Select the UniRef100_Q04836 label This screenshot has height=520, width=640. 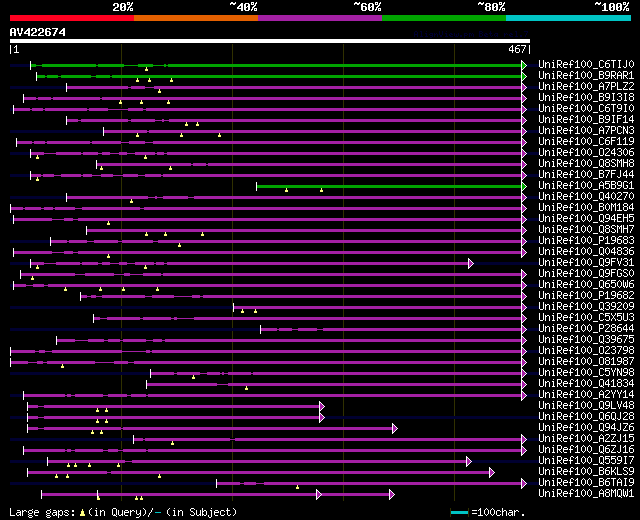click(586, 252)
